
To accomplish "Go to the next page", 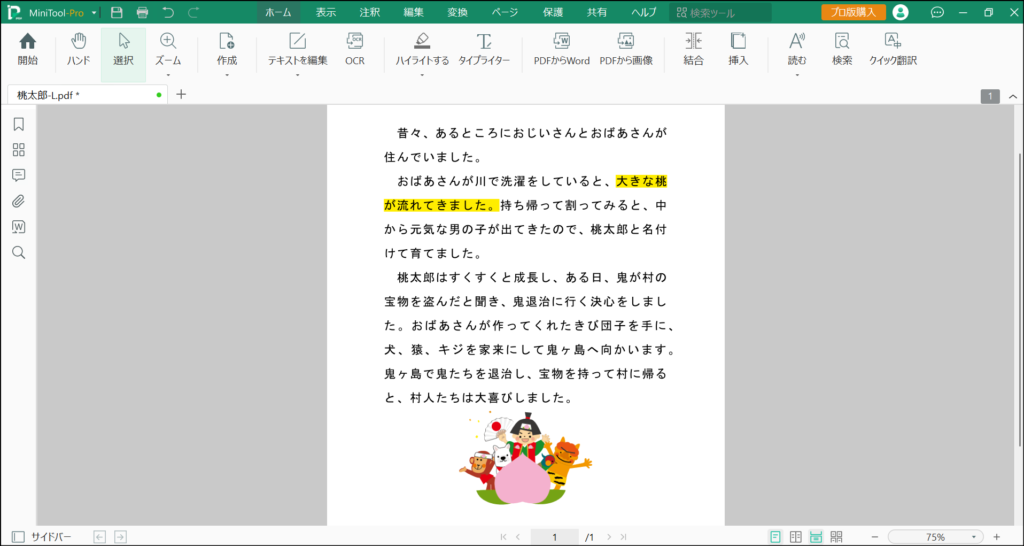I will point(609,537).
